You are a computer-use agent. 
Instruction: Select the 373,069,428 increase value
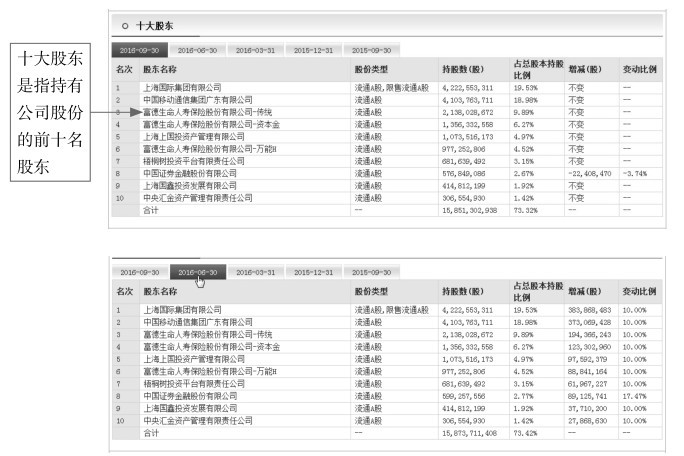tap(589, 322)
